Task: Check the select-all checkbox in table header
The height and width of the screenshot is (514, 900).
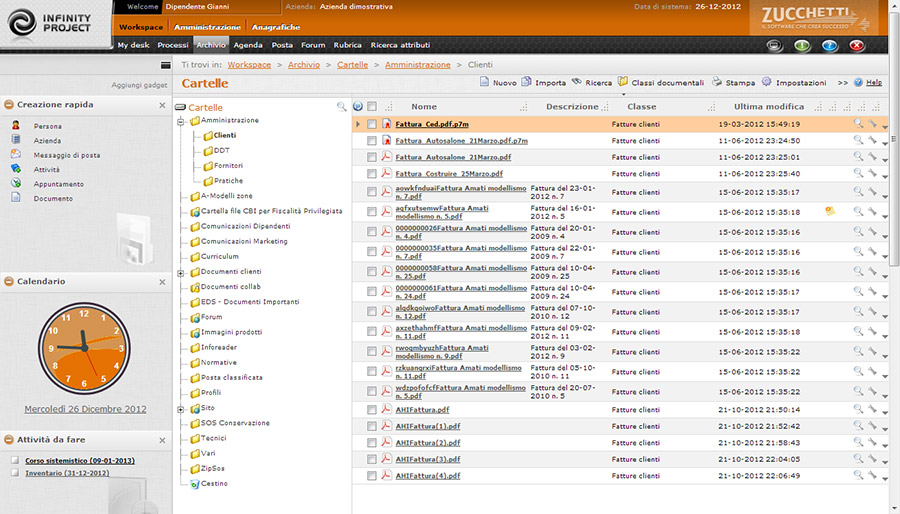Action: 372,107
